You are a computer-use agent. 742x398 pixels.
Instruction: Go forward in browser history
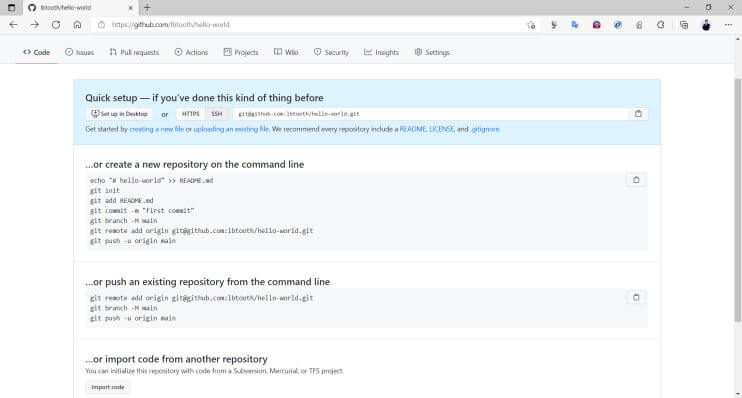35,25
